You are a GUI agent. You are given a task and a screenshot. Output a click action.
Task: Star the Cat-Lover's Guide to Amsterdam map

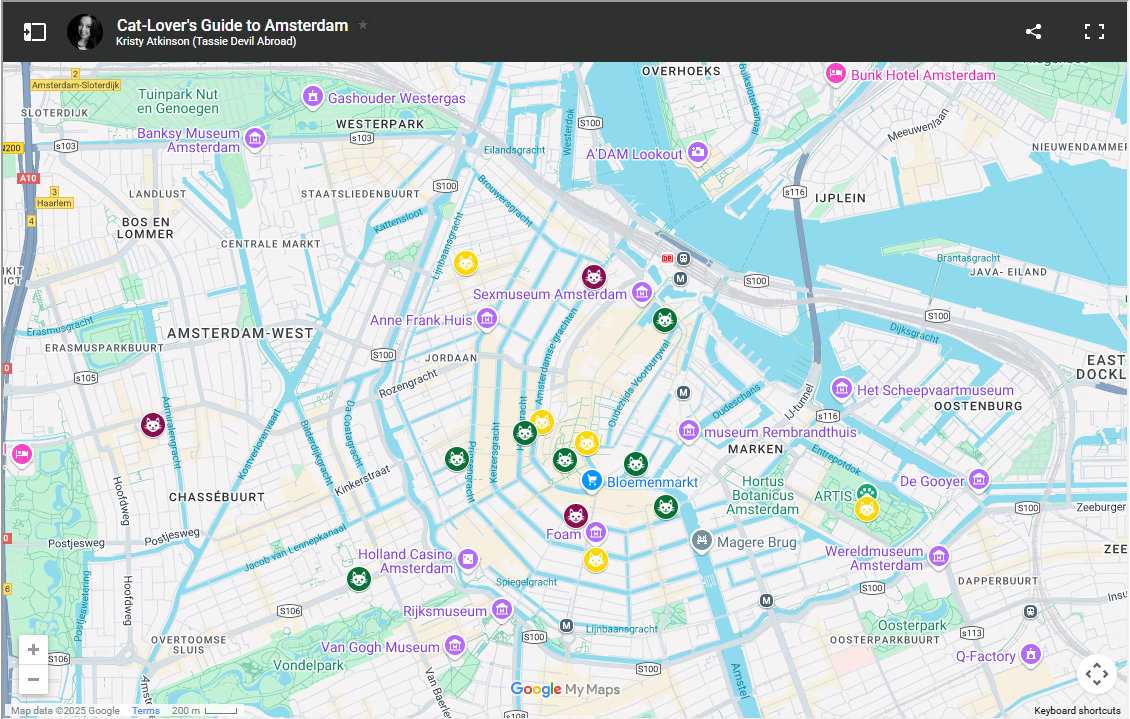[363, 24]
